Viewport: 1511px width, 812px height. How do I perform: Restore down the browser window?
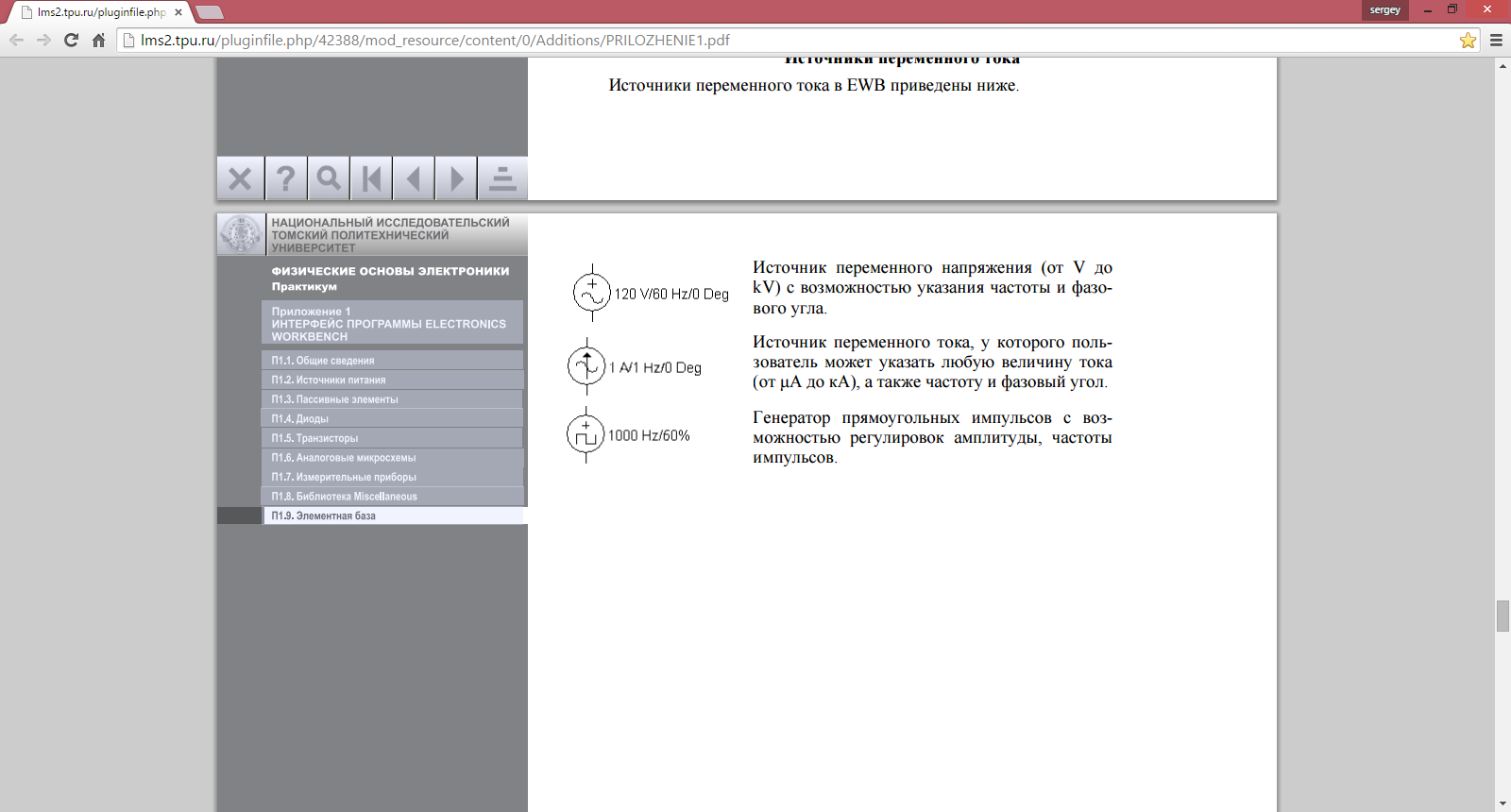pos(1452,9)
